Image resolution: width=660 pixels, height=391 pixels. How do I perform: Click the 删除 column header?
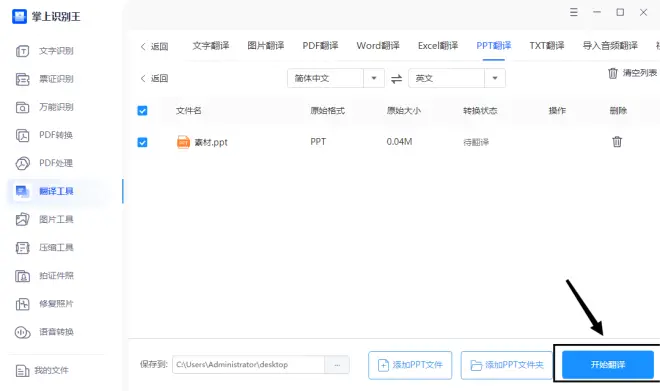618,111
